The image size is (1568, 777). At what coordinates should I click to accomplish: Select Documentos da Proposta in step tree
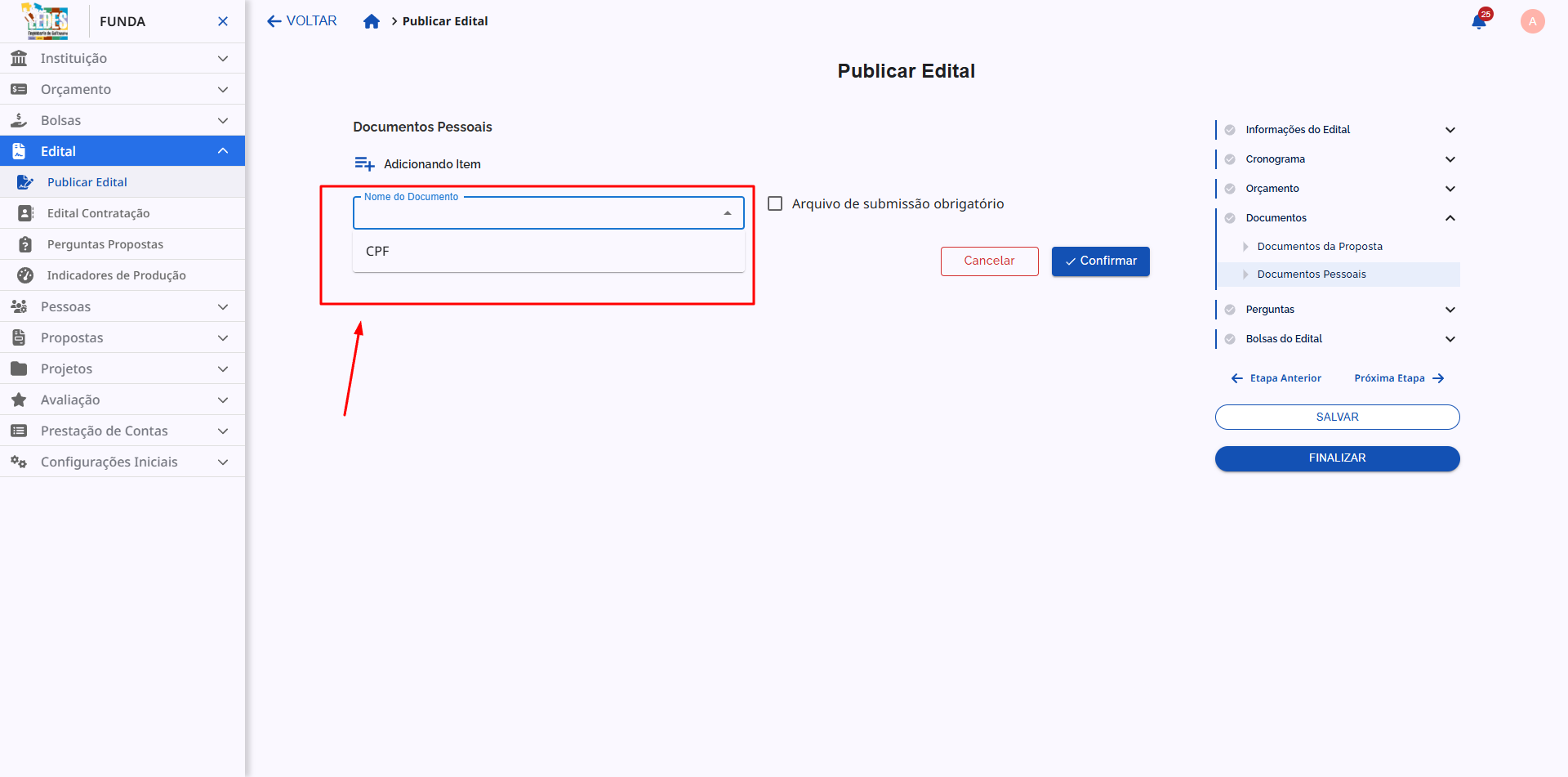(1319, 247)
